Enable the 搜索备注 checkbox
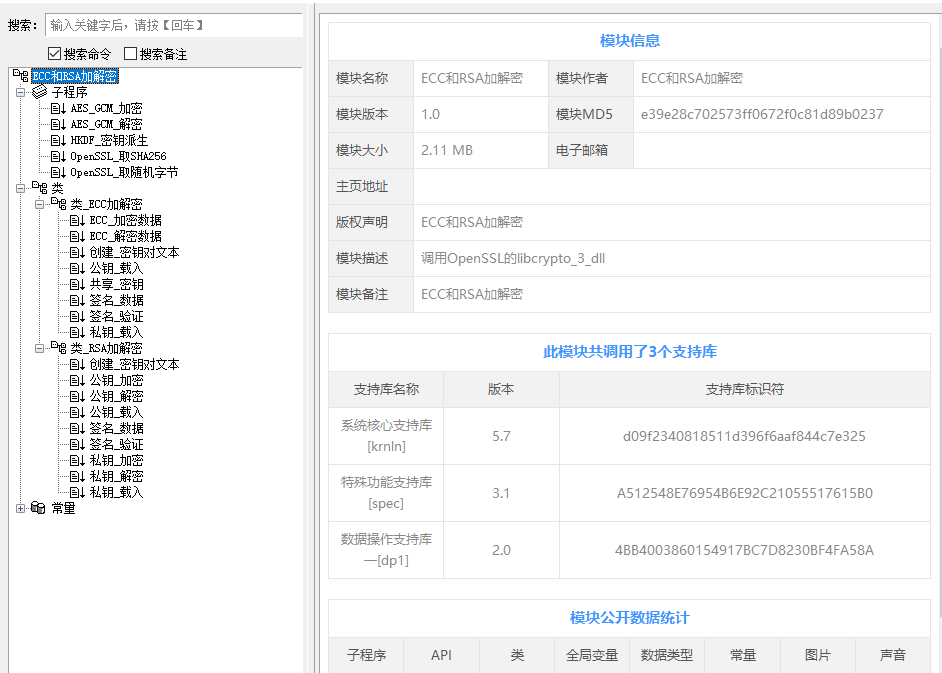942x673 pixels. (x=130, y=53)
